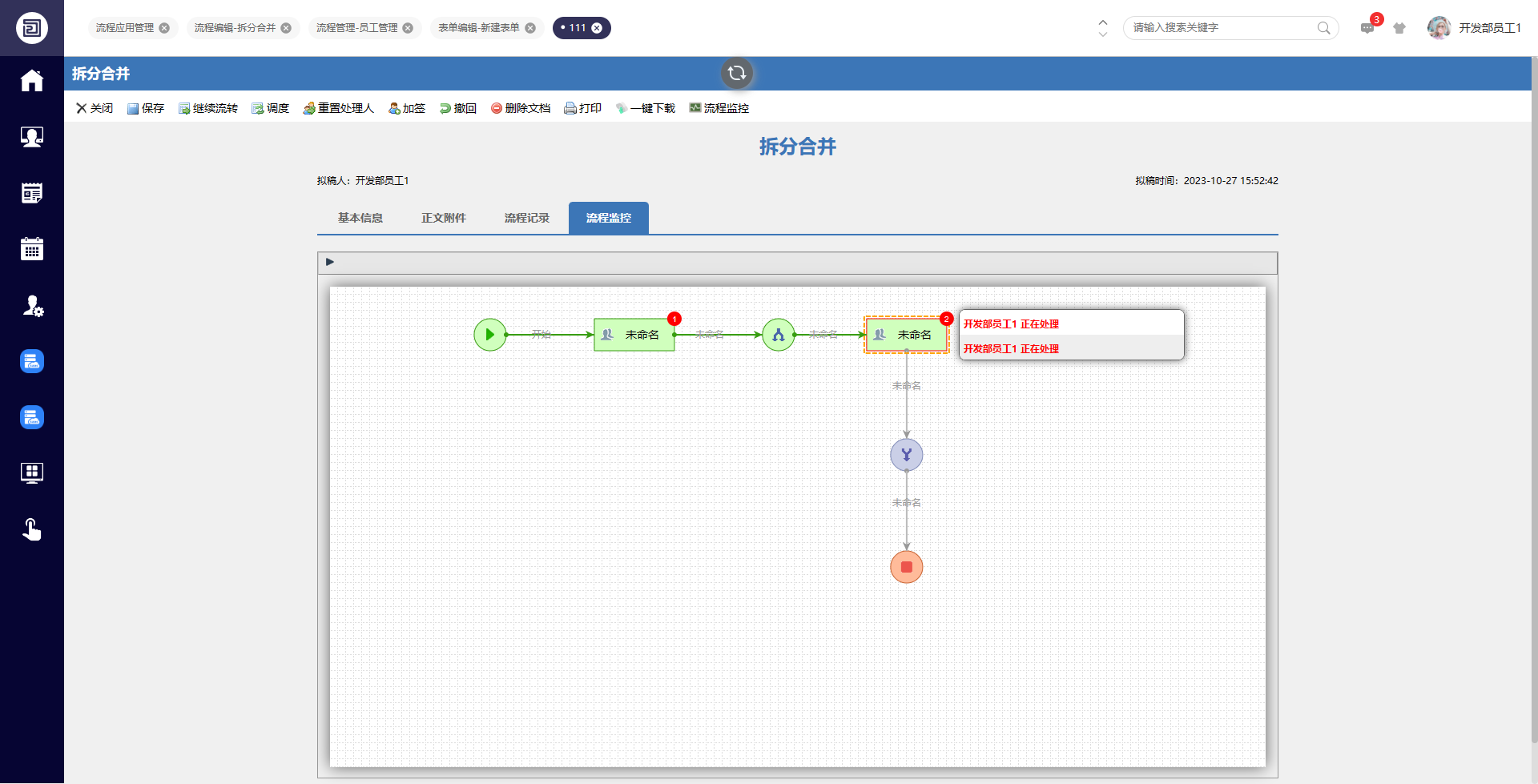Expand the monitor panel triangle arrow
This screenshot has width=1538, height=784.
329,262
